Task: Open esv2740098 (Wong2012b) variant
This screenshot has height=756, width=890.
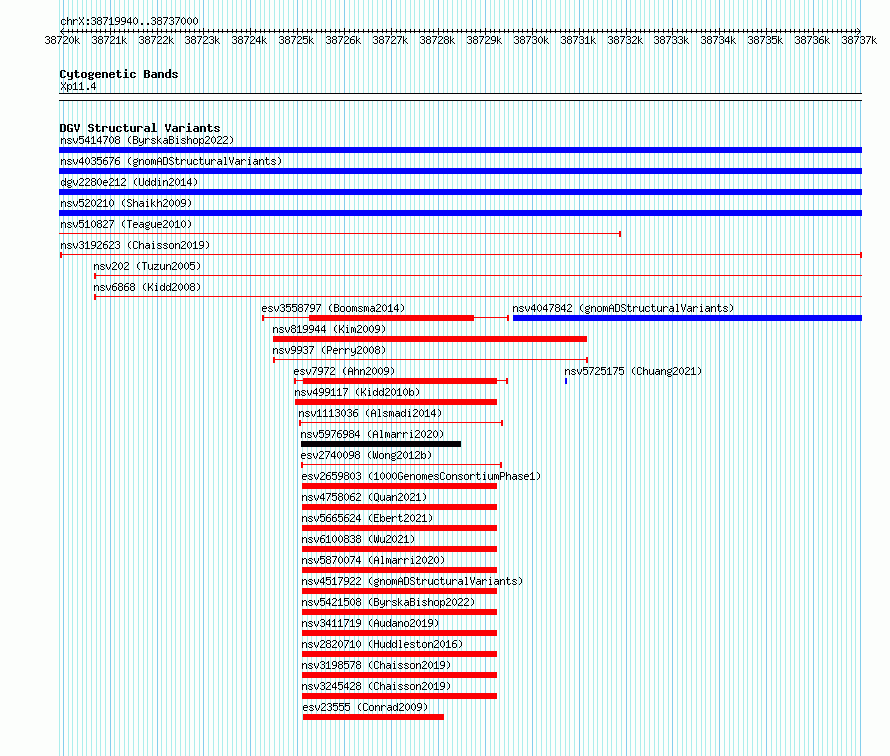Action: pyautogui.click(x=366, y=455)
